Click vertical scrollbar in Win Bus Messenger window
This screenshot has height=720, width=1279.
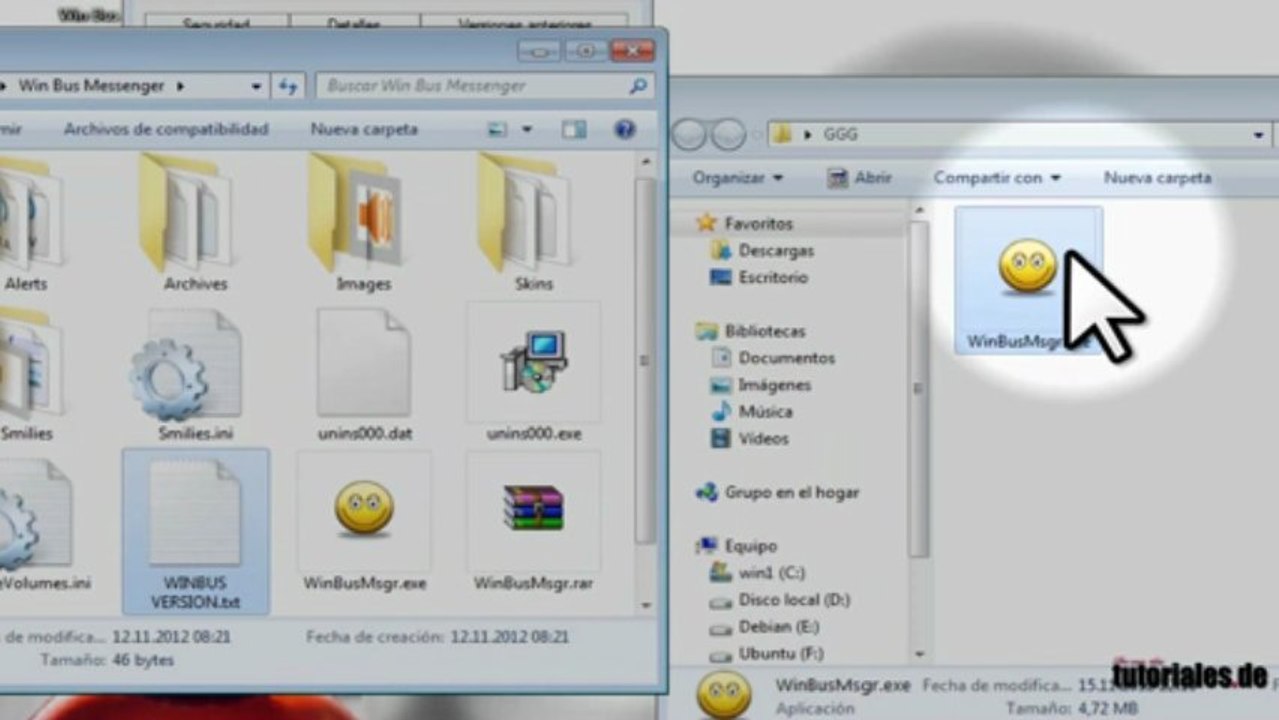(646, 360)
